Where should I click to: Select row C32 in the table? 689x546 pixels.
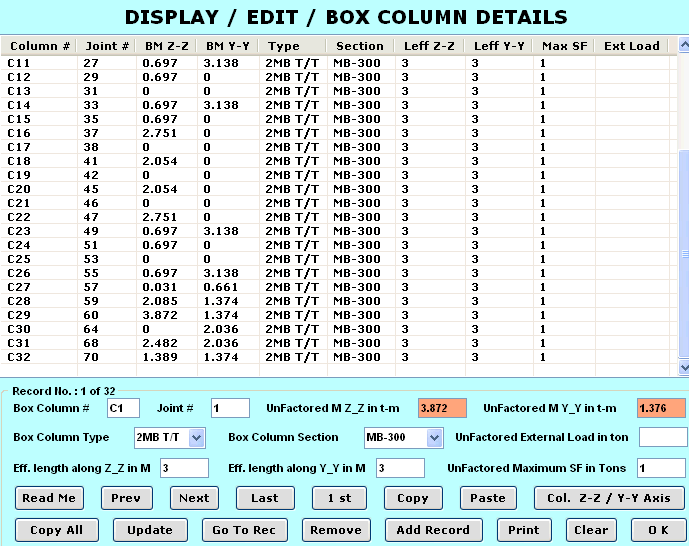point(338,357)
